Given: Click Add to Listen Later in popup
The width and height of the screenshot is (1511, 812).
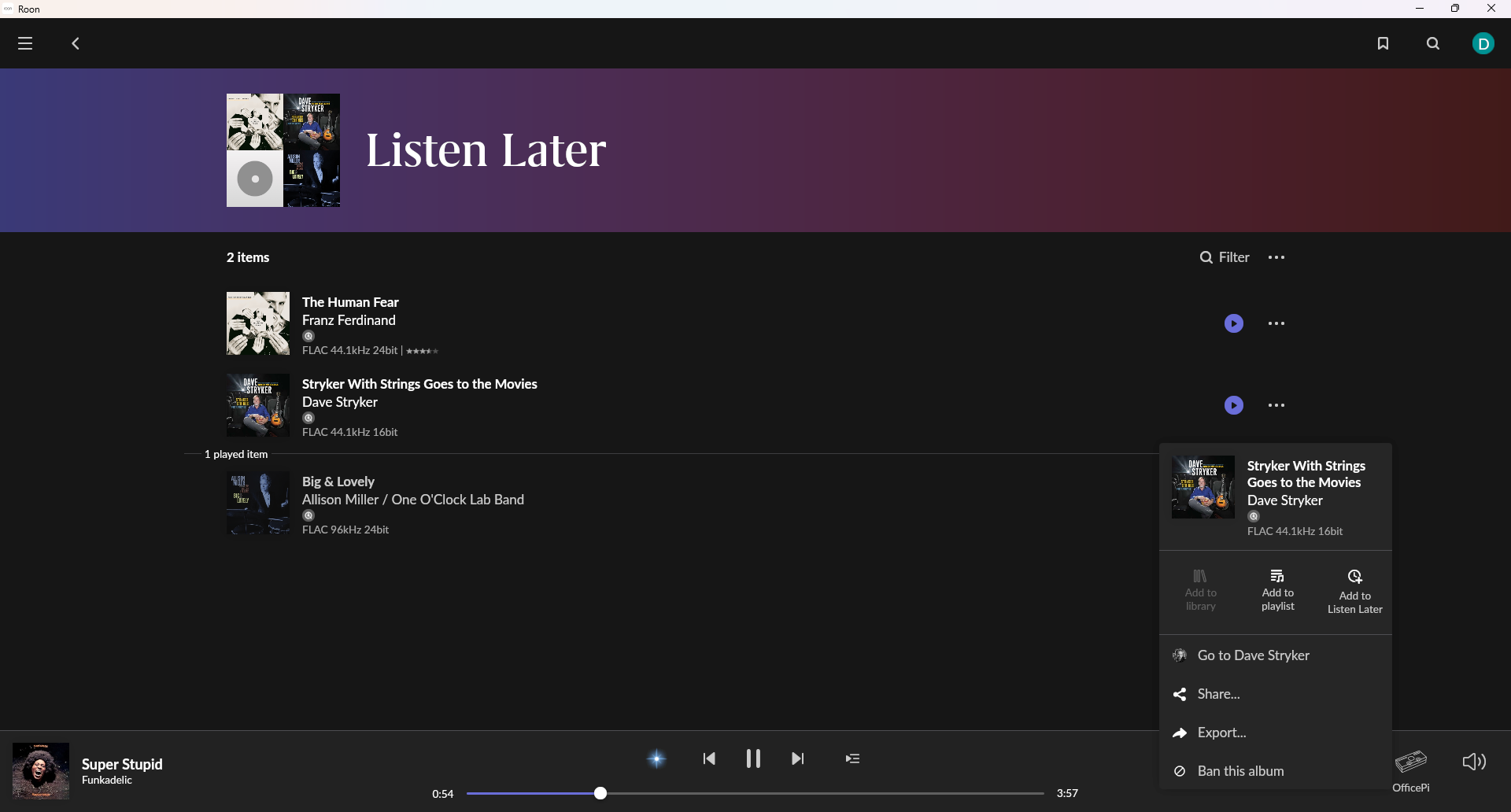Looking at the screenshot, I should click(1355, 592).
